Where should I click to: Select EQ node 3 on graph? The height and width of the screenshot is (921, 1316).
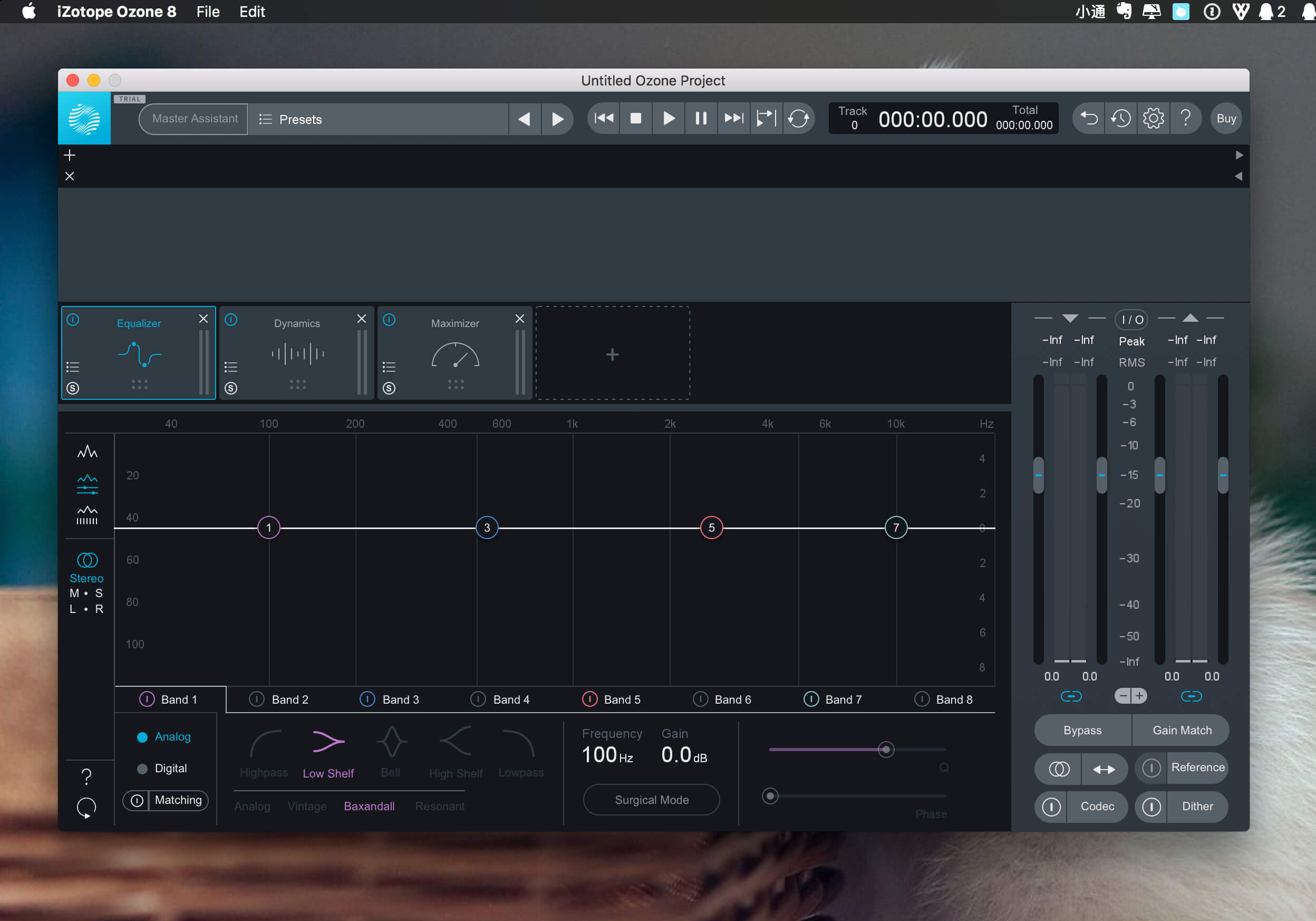pos(487,527)
